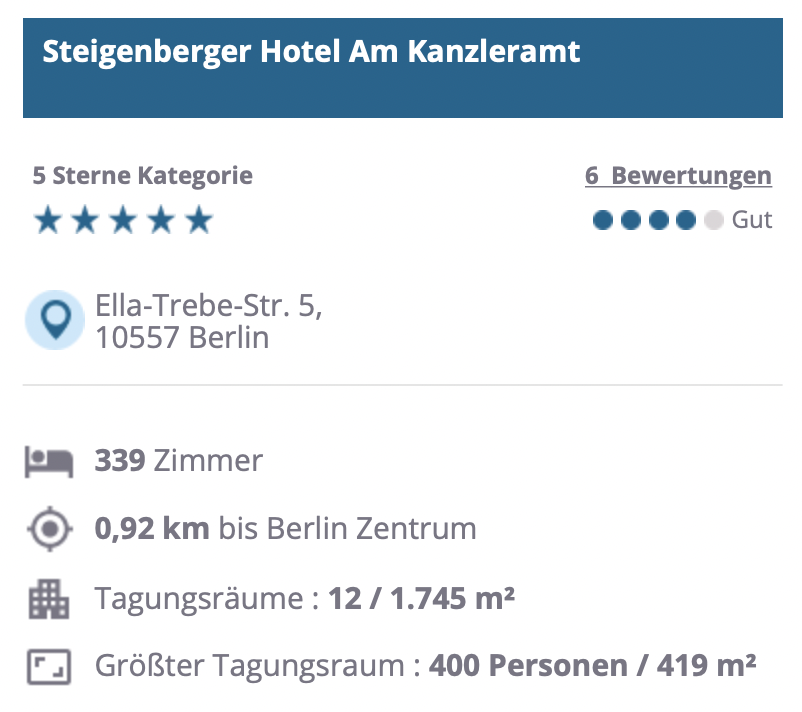Click Tagungsräume 12 / 1.745 m² text
The height and width of the screenshot is (712, 802).
(x=305, y=598)
